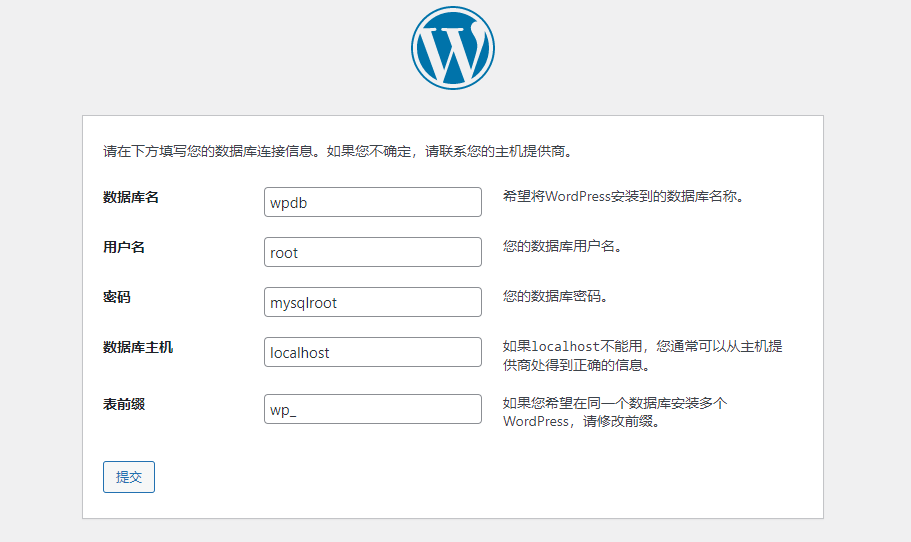This screenshot has height=542, width=911.
Task: Submit the form with the 提交 button
Action: click(129, 477)
